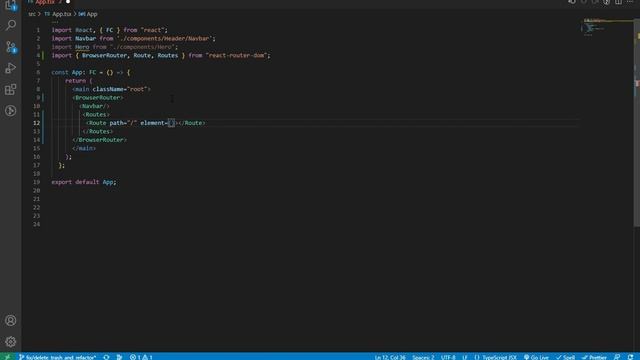The width and height of the screenshot is (640, 360).
Task: Open the Source Control view
Action: click(x=11, y=47)
